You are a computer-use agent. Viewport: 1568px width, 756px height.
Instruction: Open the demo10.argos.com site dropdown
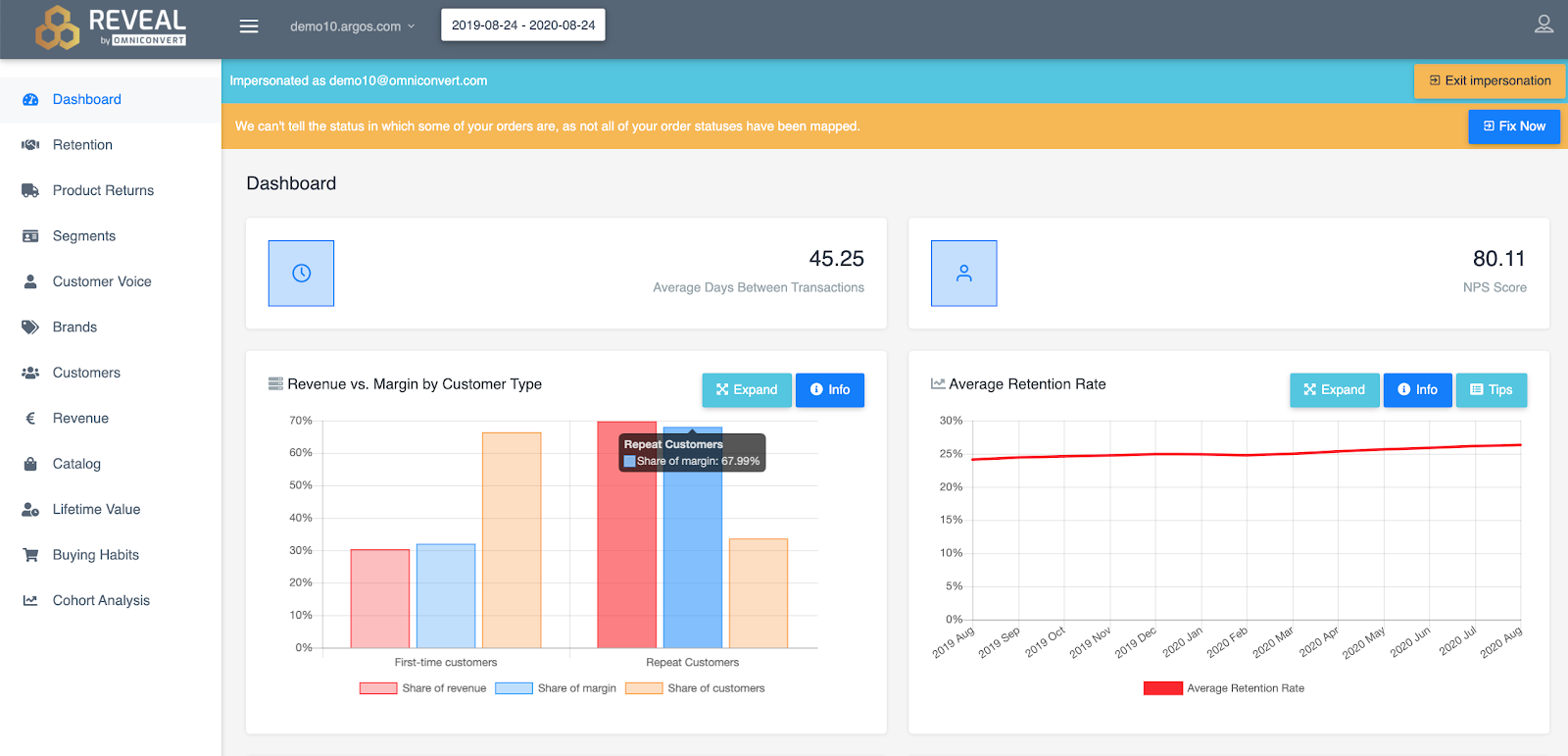click(353, 26)
